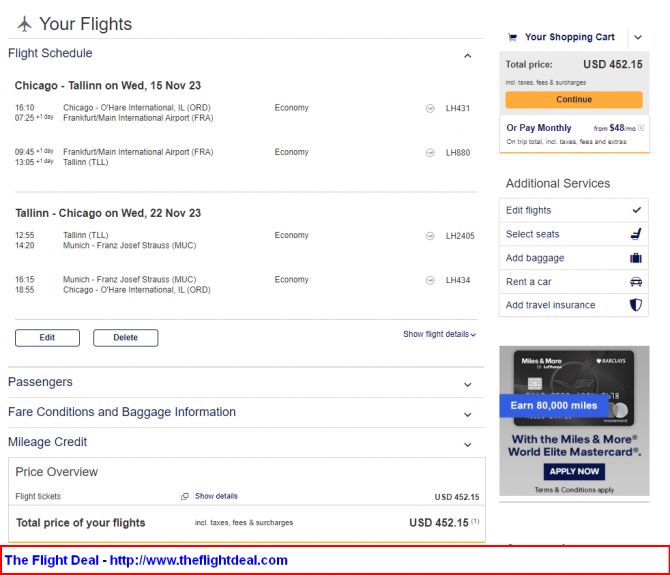Open the Add travel insurance service

click(574, 305)
